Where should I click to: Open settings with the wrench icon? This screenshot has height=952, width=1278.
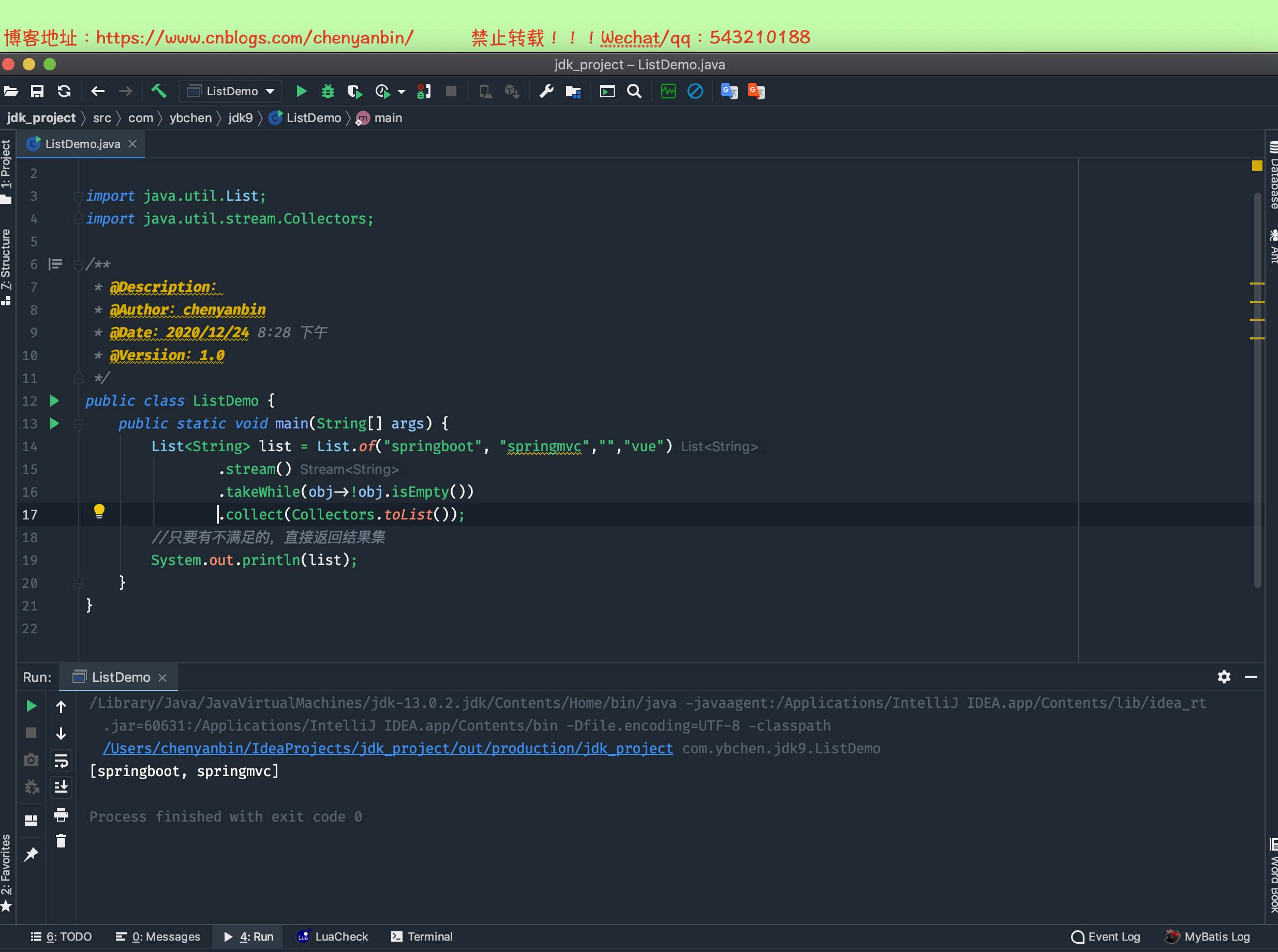click(546, 91)
